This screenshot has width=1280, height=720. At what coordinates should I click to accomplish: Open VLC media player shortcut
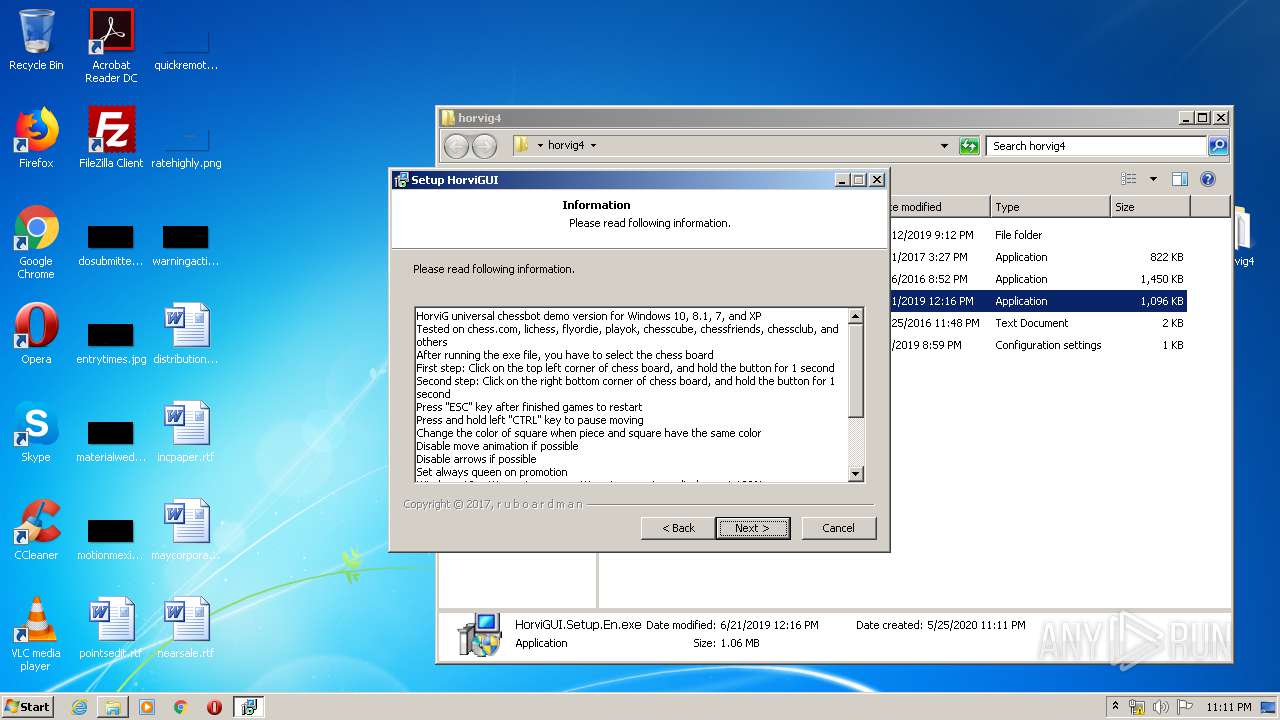[36, 635]
